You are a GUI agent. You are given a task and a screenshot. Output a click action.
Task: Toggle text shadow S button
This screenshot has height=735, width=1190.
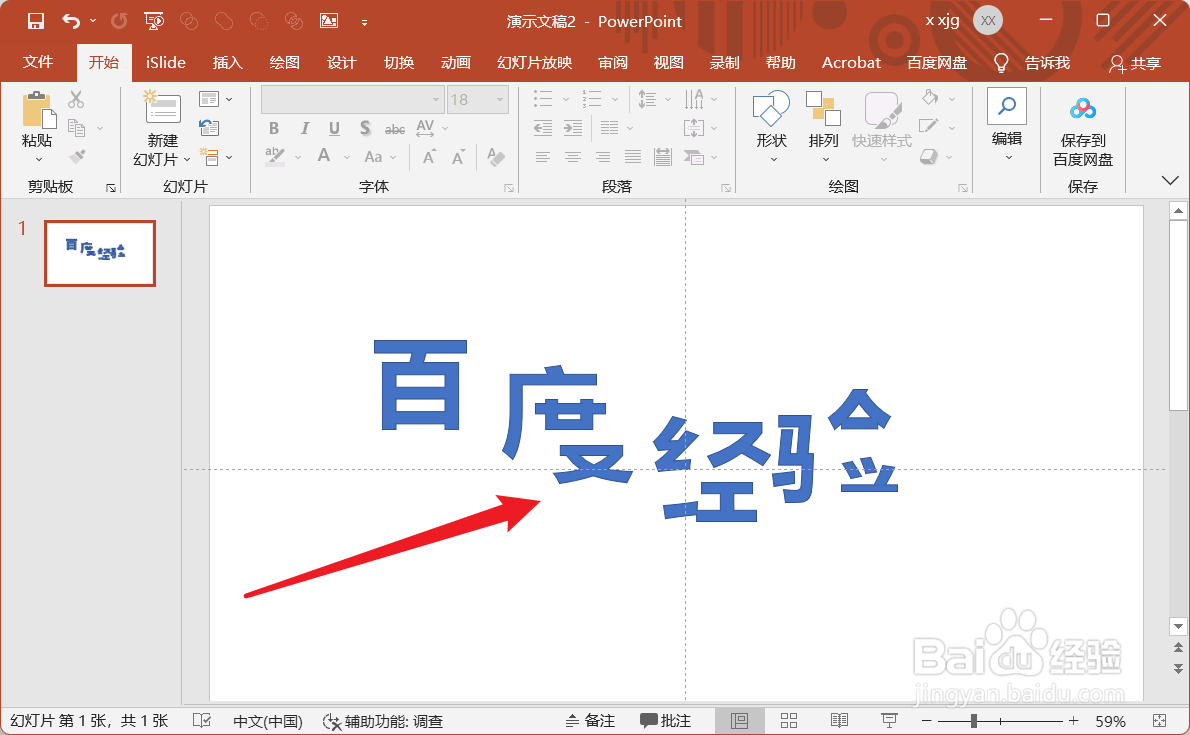click(365, 128)
